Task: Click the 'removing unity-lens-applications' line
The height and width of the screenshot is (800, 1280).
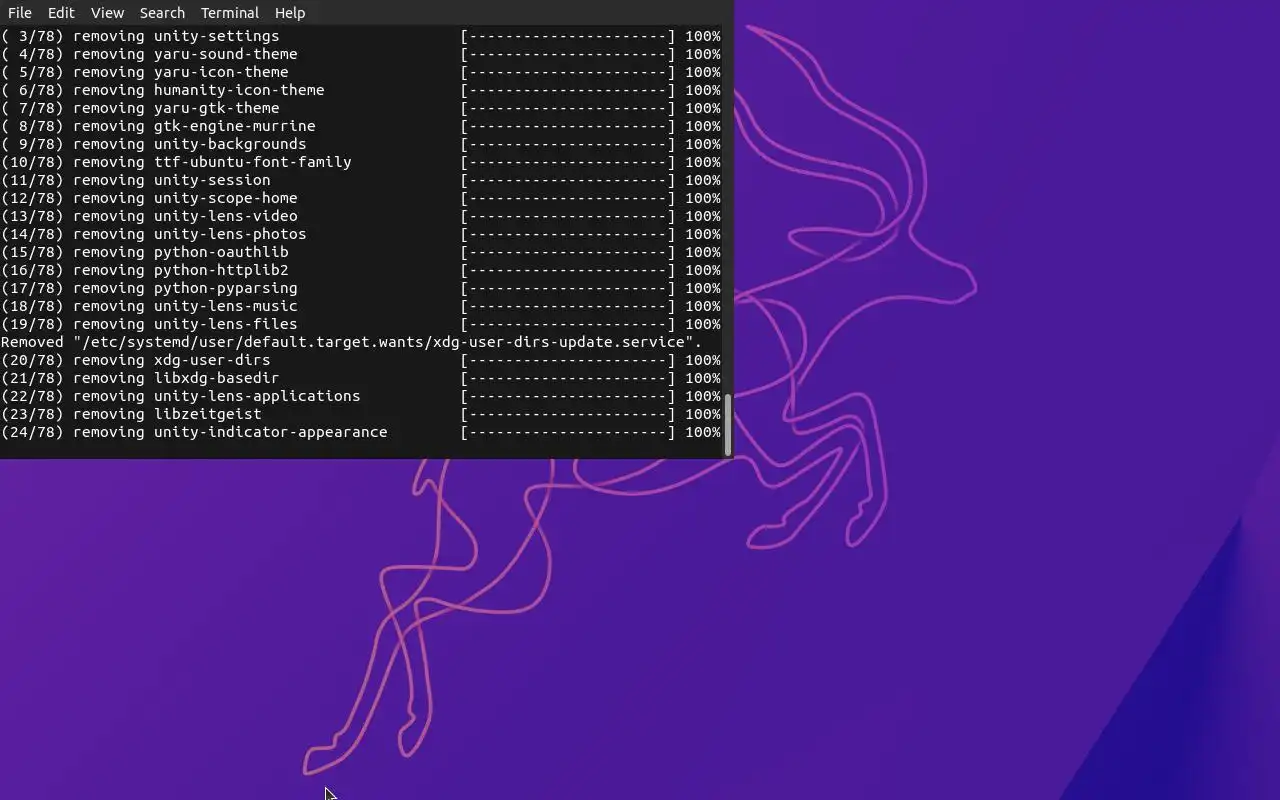Action: (x=360, y=396)
